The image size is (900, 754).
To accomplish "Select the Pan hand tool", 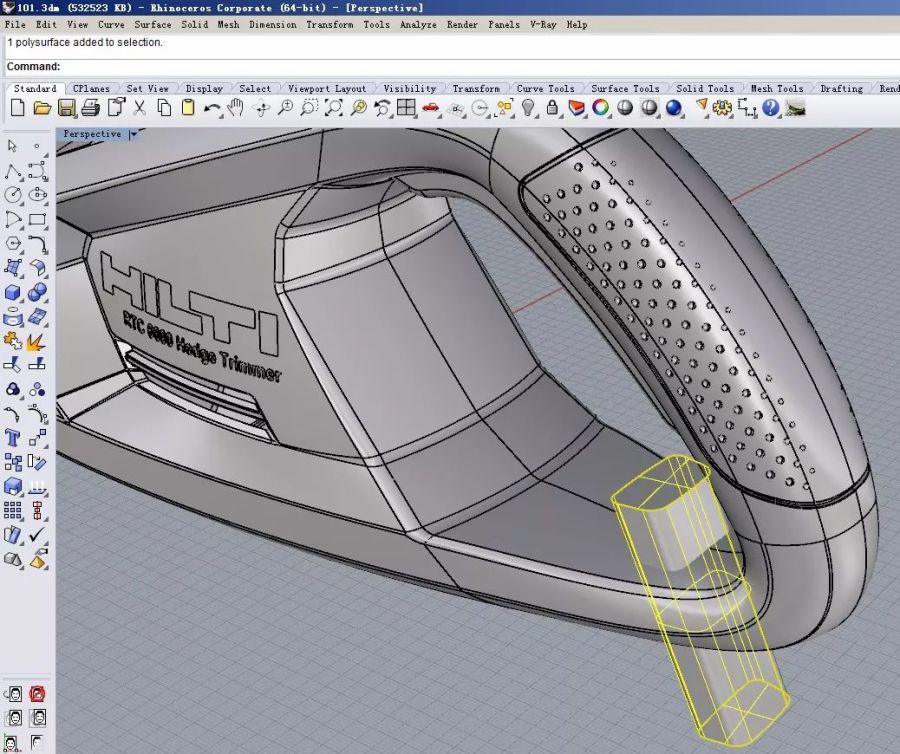I will [x=237, y=108].
